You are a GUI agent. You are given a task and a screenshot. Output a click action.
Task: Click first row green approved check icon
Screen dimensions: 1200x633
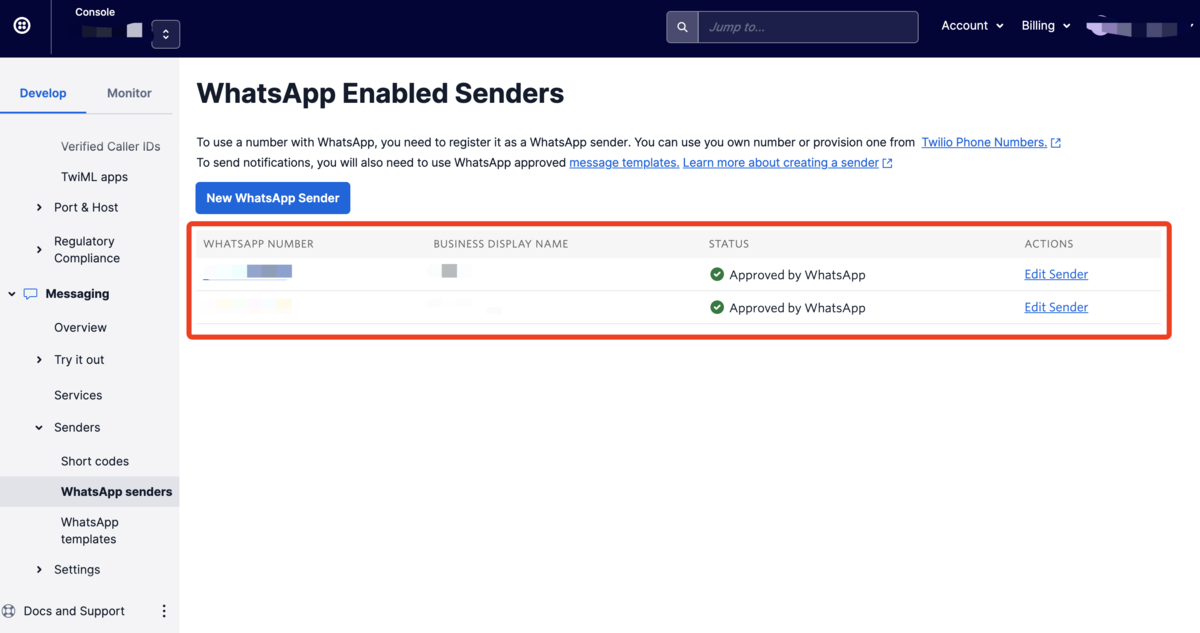[717, 274]
